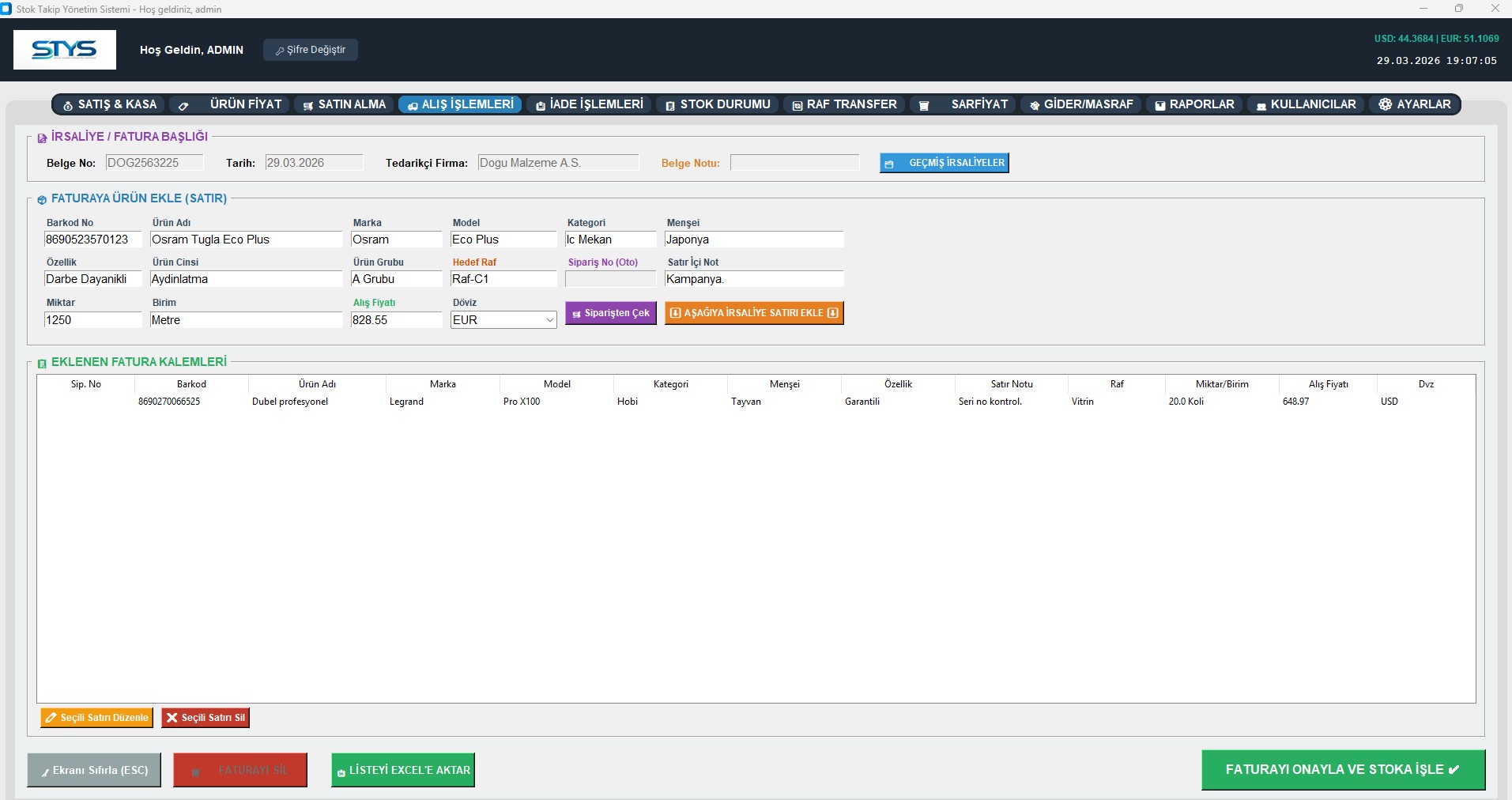1512x800 pixels.
Task: Delete selected row with Seçili Satırı Sil
Action: point(205,718)
